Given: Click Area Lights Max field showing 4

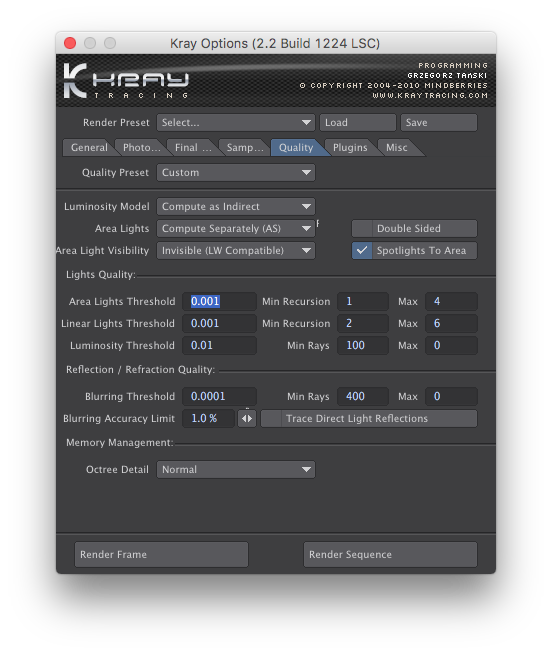Looking at the screenshot, I should coord(451,302).
